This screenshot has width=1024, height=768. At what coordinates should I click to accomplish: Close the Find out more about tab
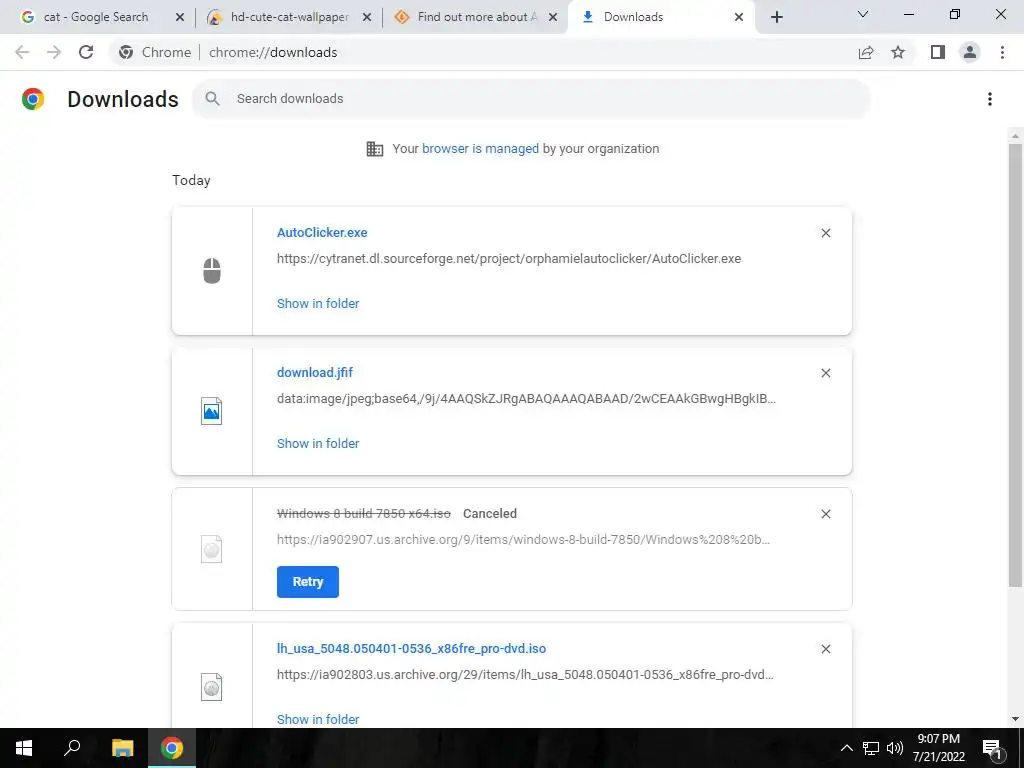click(553, 17)
